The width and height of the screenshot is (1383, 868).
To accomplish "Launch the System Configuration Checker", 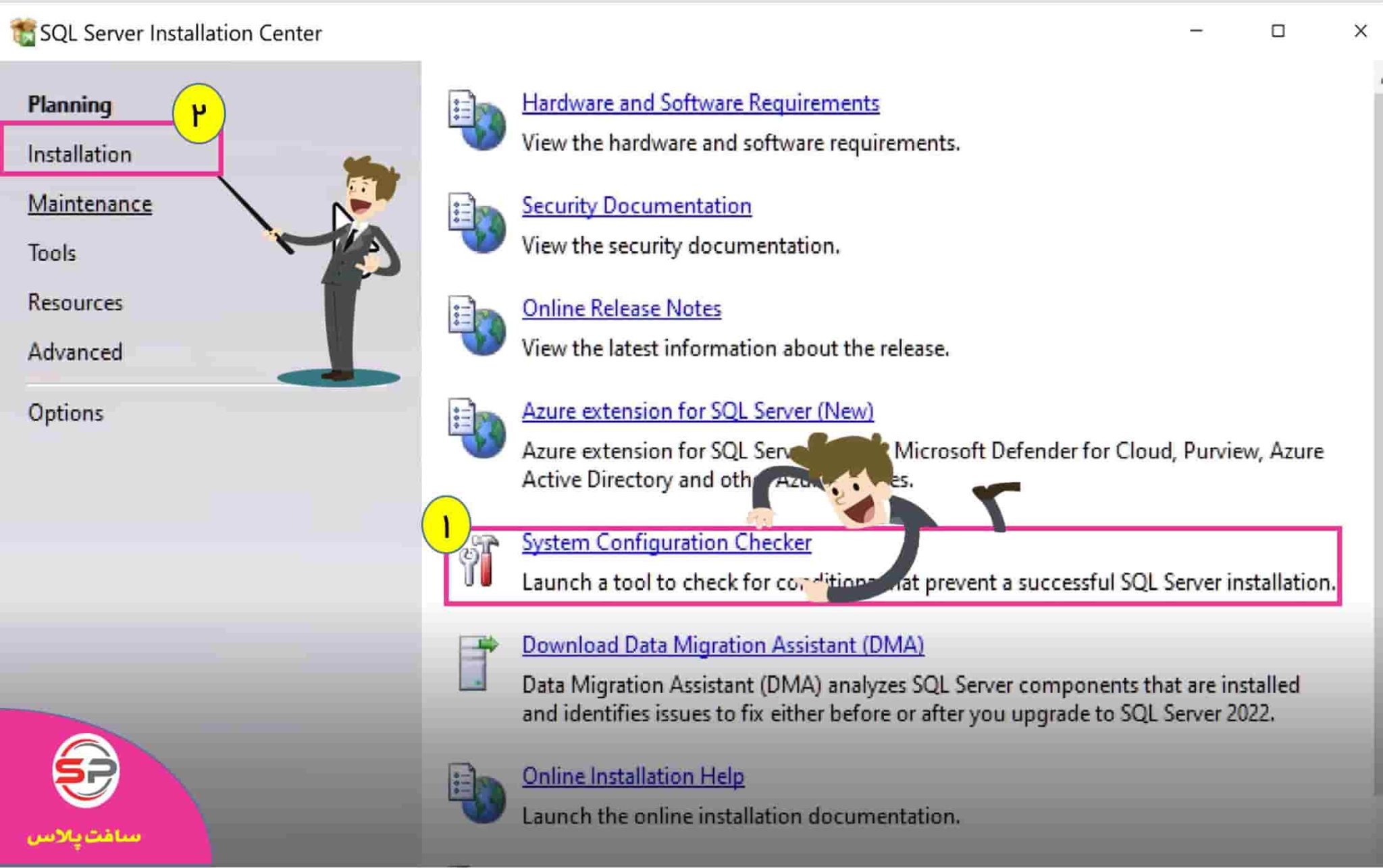I will pos(666,542).
